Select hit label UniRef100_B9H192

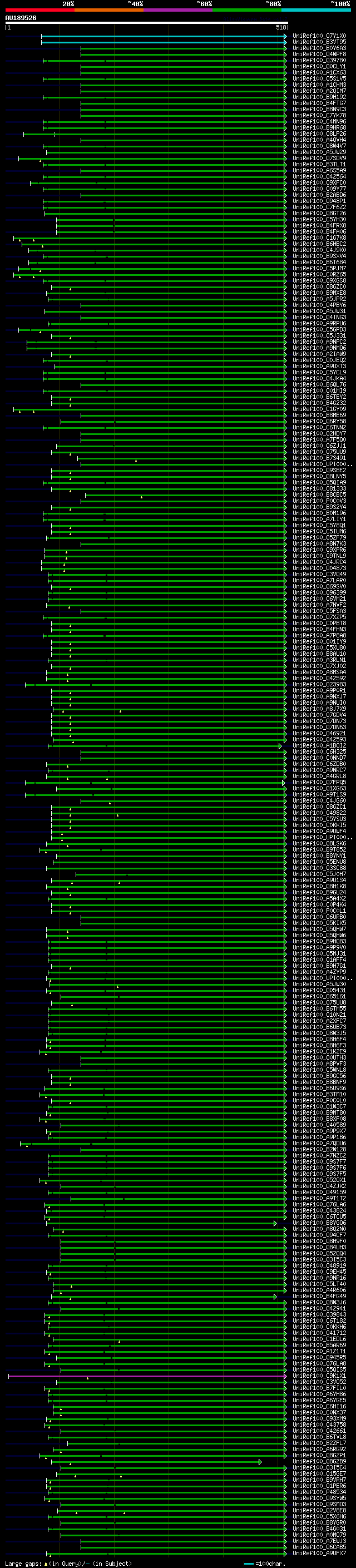point(319,97)
